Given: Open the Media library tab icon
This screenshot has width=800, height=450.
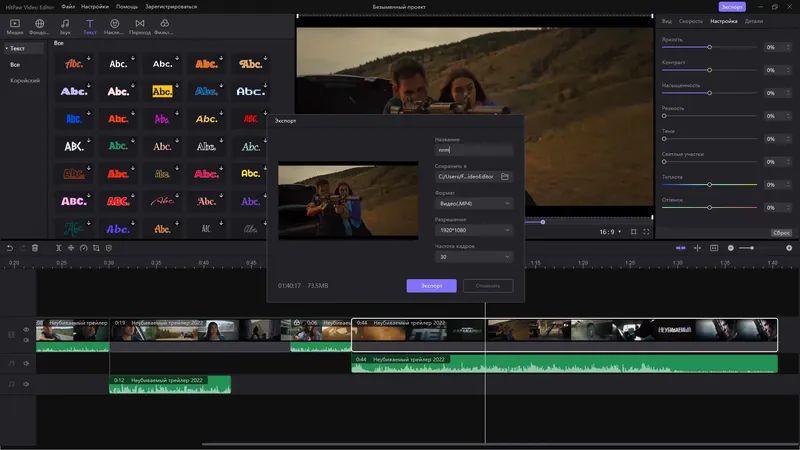Looking at the screenshot, I should (x=13, y=25).
